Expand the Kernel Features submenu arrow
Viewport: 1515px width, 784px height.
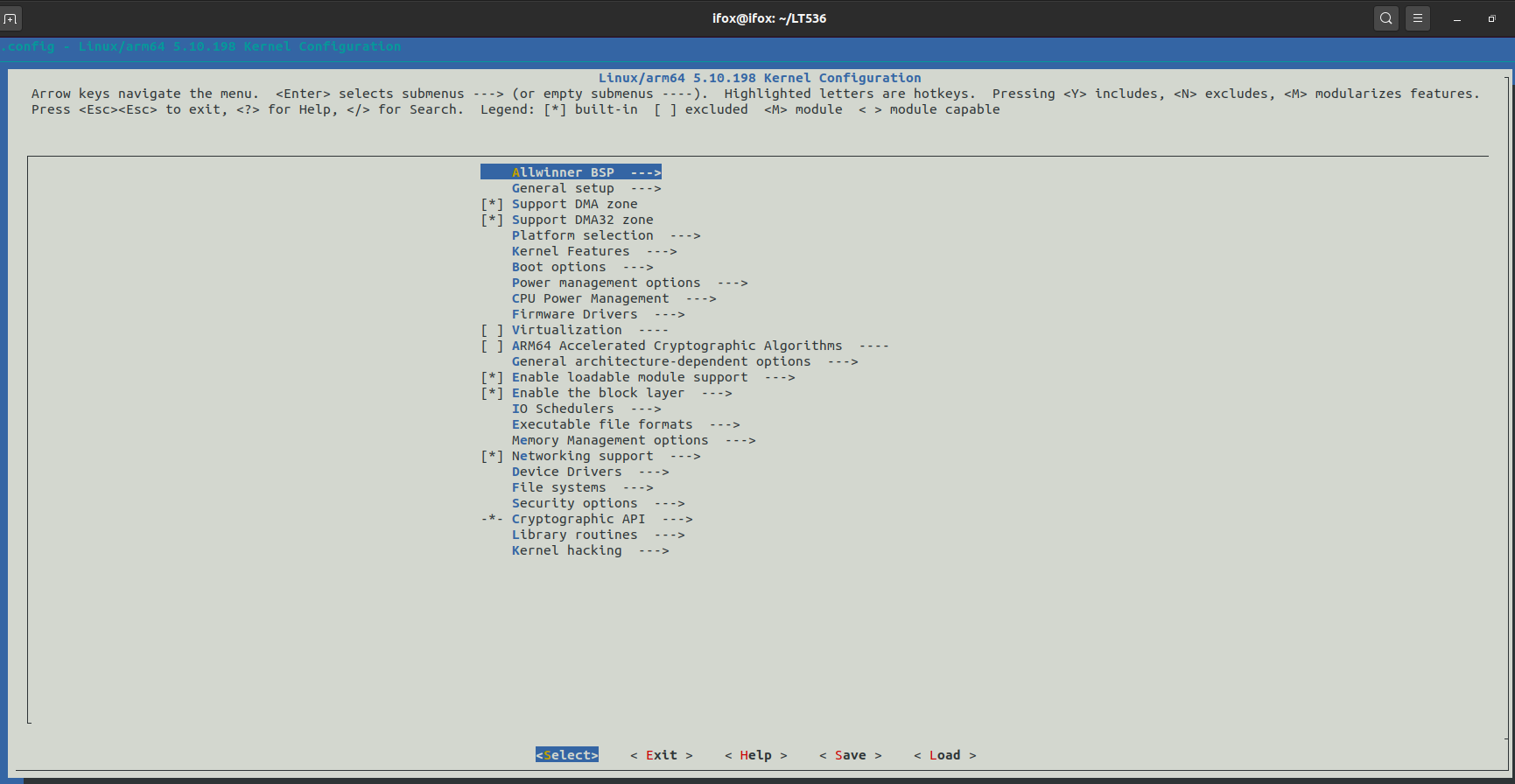[662, 251]
